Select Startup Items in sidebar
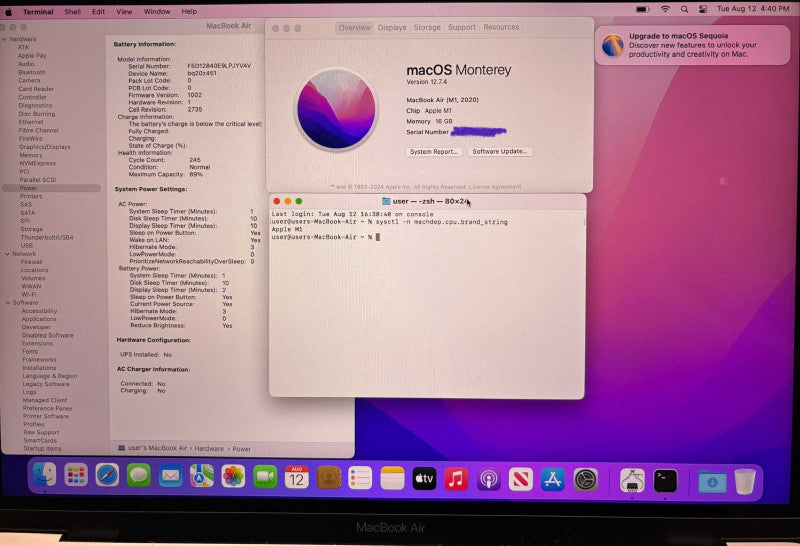The image size is (800, 546). coord(42,449)
